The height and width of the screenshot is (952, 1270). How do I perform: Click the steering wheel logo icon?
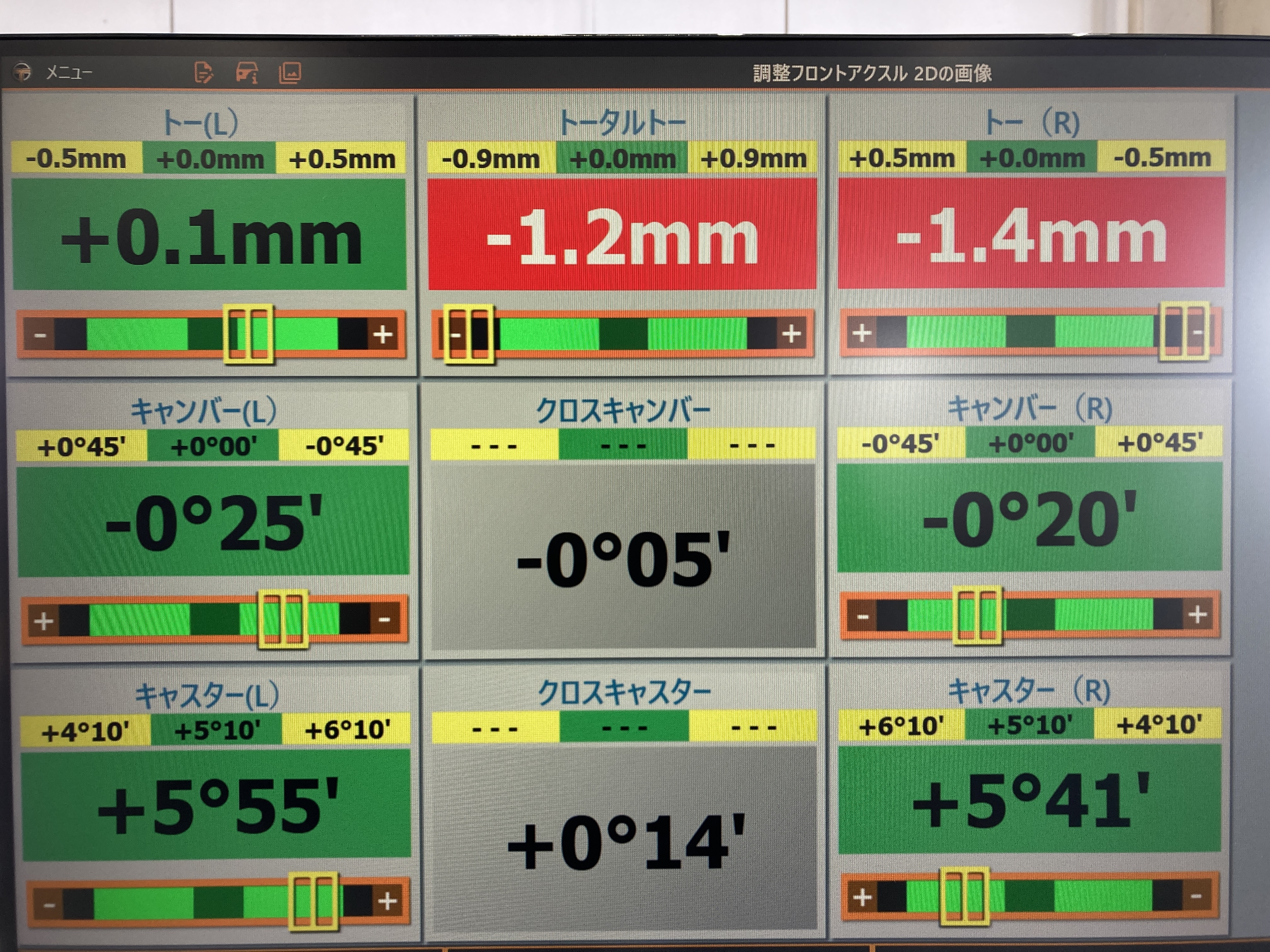(22, 72)
